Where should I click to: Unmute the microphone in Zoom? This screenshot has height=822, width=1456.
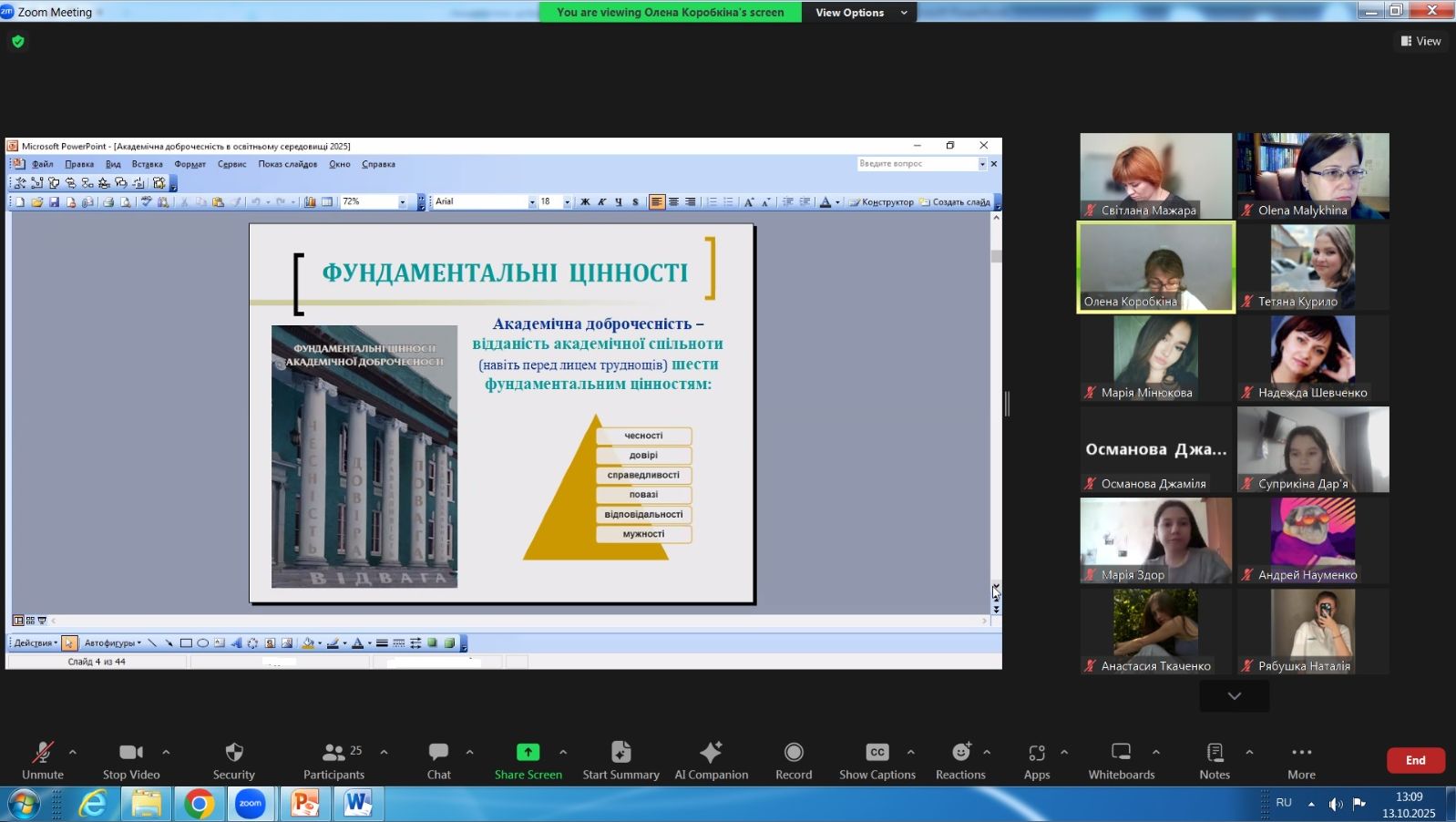click(43, 758)
